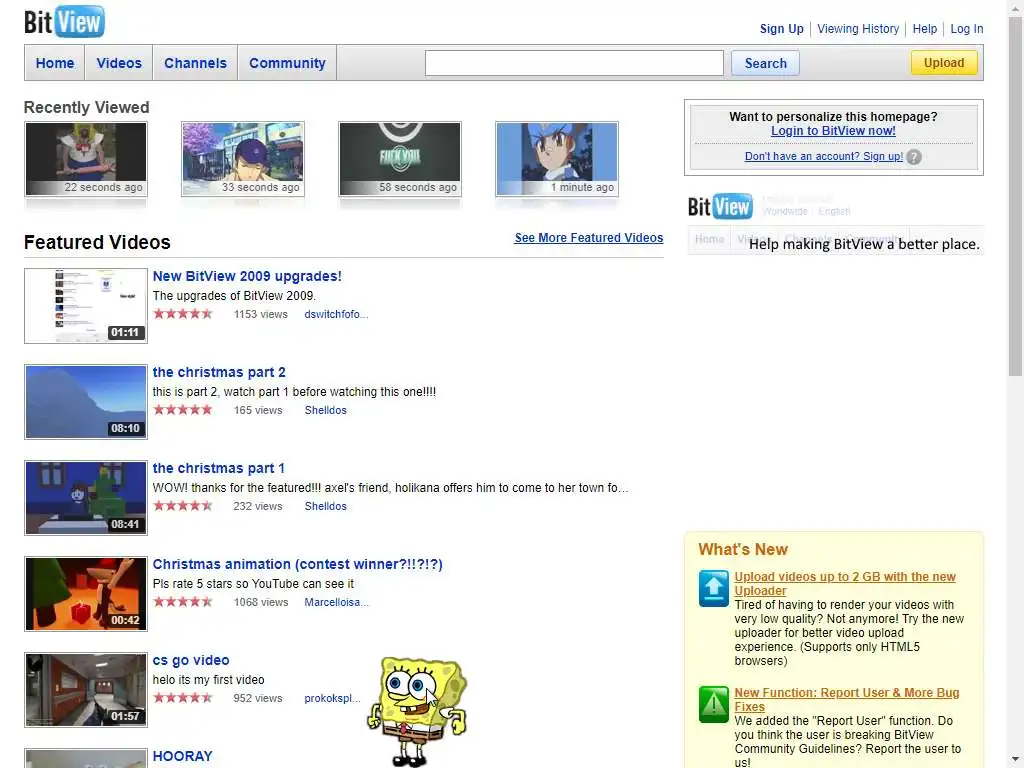Viewport: 1024px width, 768px height.
Task: Open New Function: Report User & More Bug Fixes
Action: (x=846, y=700)
